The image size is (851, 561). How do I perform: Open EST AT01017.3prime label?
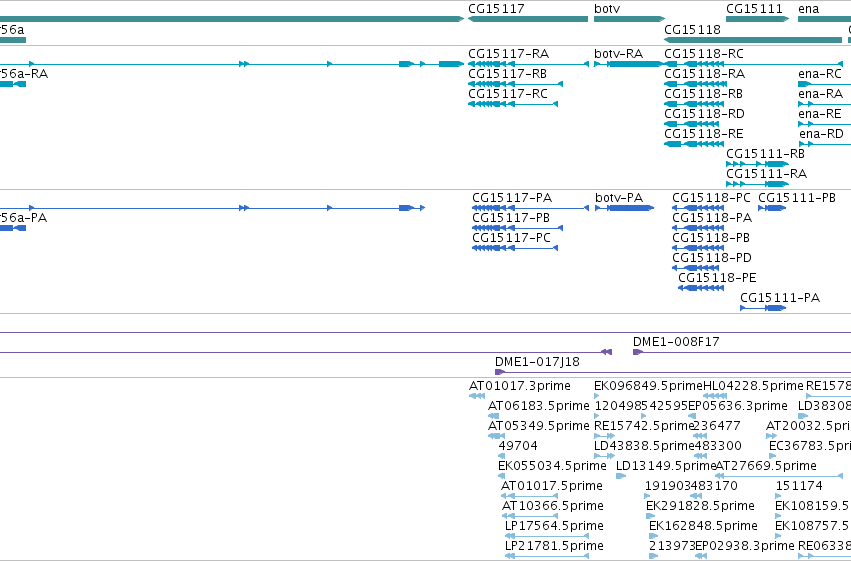pyautogui.click(x=519, y=386)
